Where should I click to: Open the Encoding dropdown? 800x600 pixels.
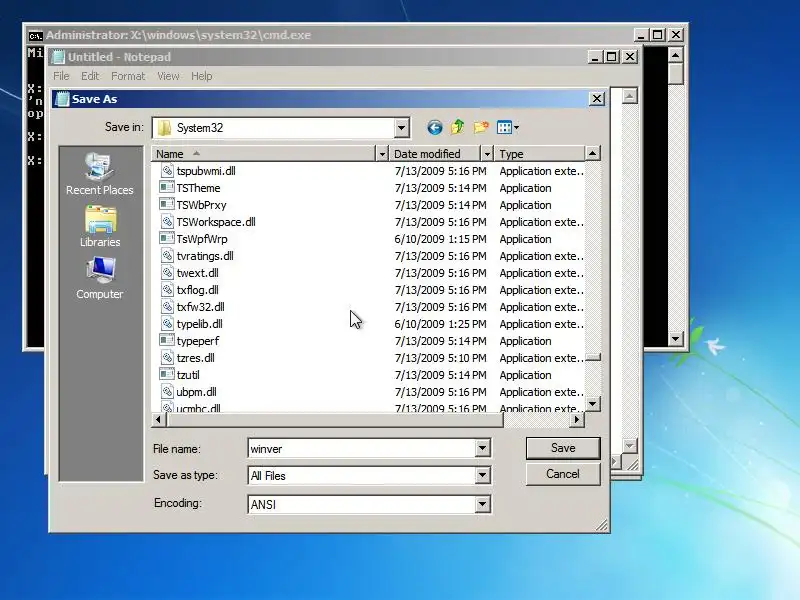482,504
